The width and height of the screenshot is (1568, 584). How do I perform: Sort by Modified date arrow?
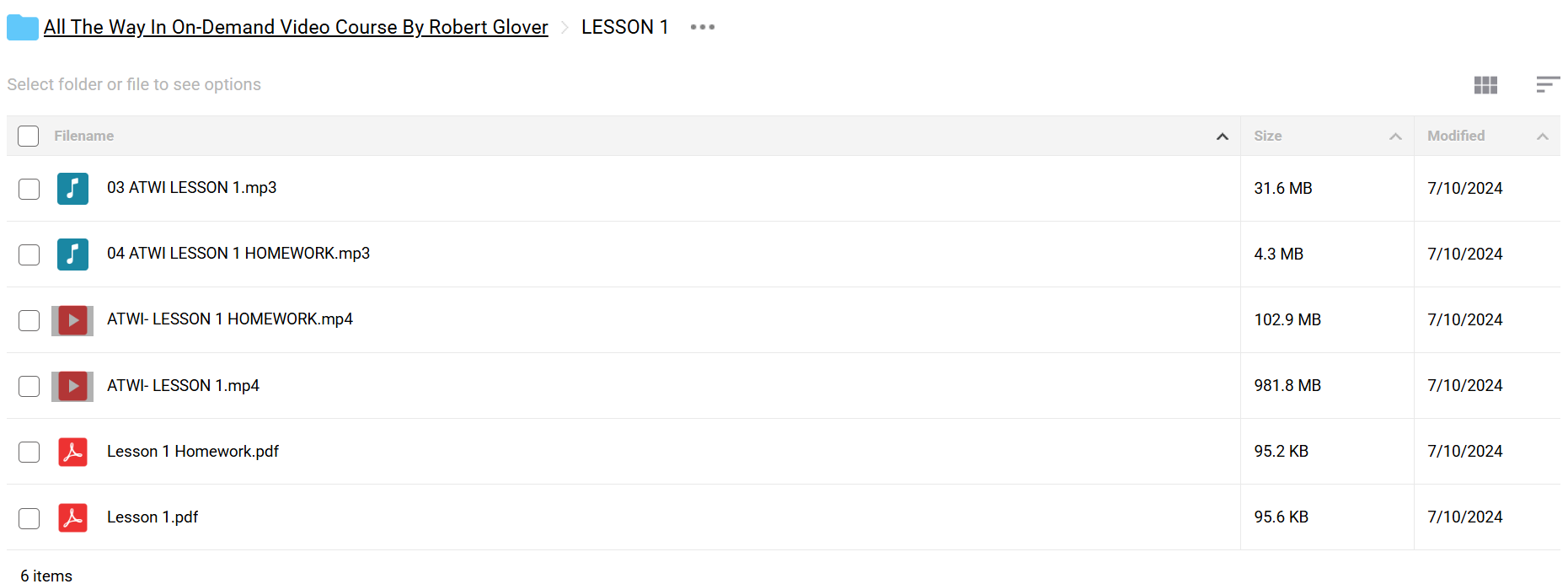coord(1542,137)
